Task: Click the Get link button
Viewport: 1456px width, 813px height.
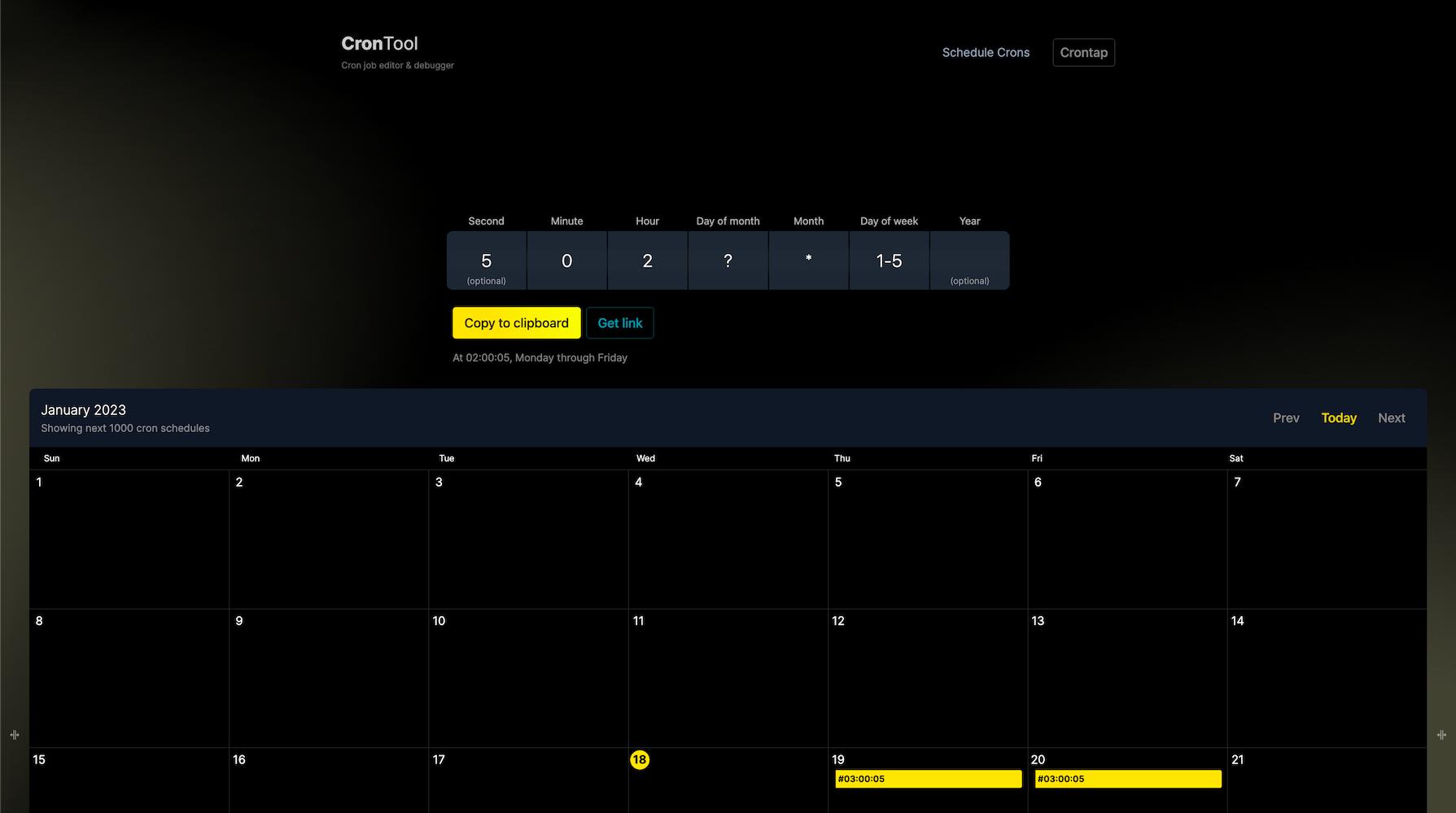Action: pos(619,323)
